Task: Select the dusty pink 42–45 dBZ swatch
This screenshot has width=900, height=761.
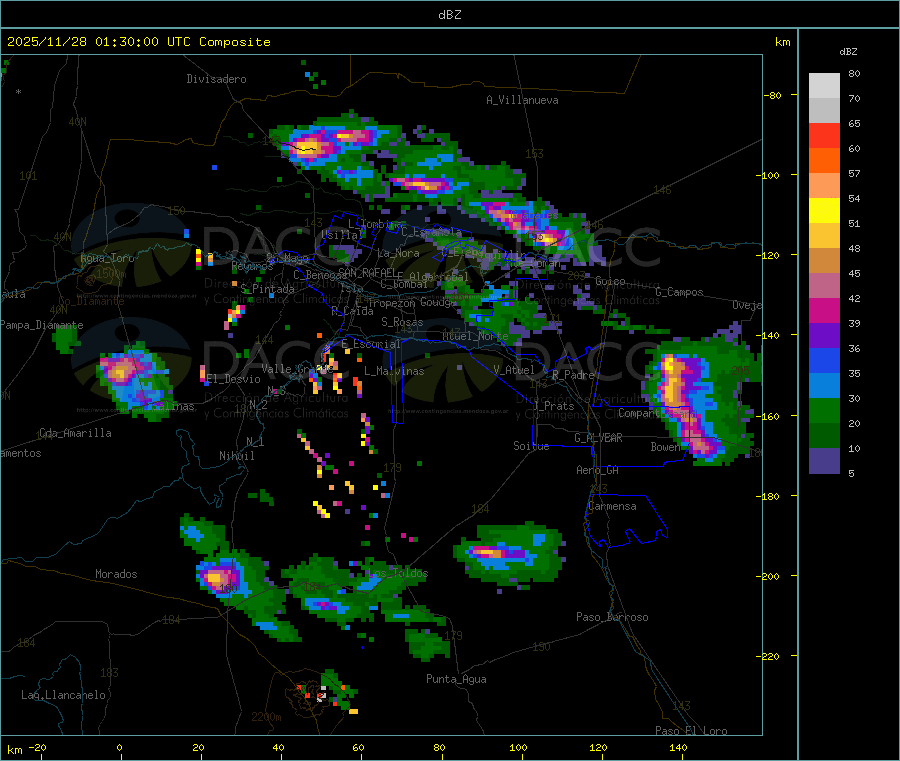Action: (824, 286)
